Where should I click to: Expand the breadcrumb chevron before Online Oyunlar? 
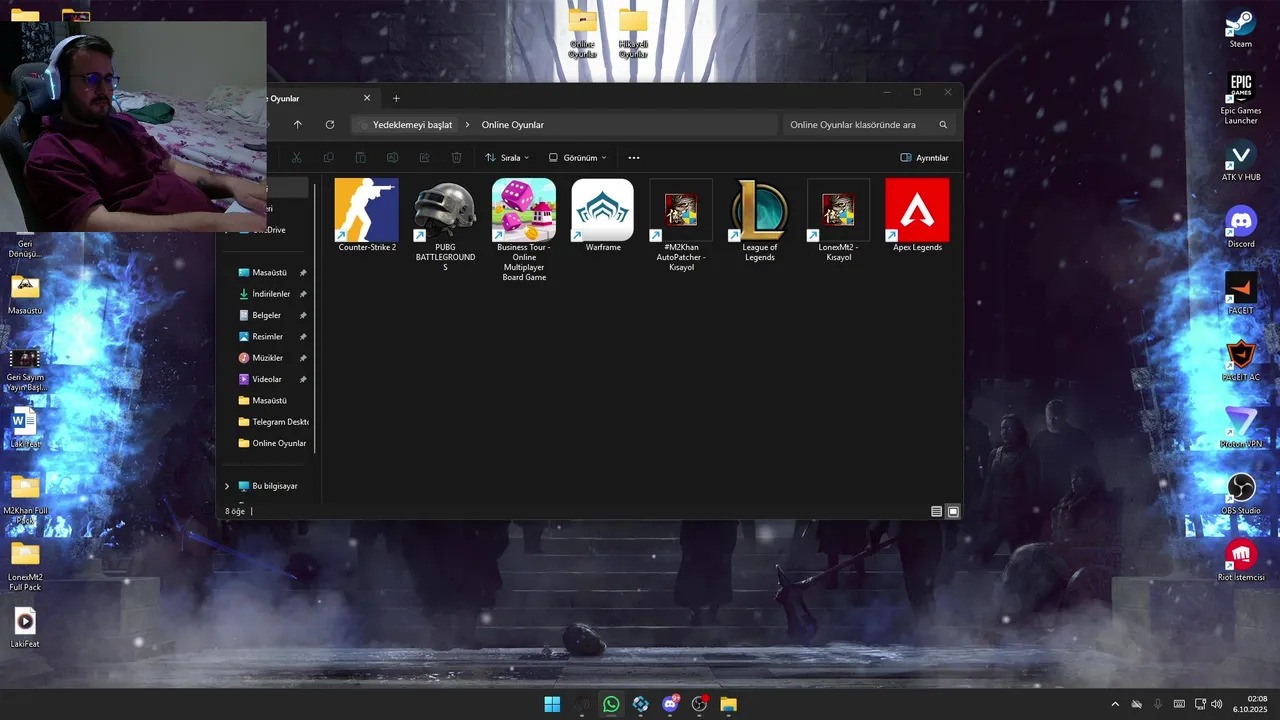tap(467, 125)
